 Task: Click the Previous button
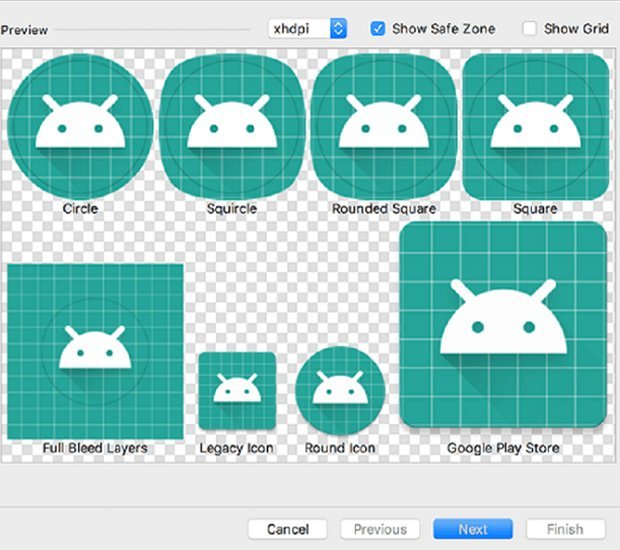(x=380, y=529)
